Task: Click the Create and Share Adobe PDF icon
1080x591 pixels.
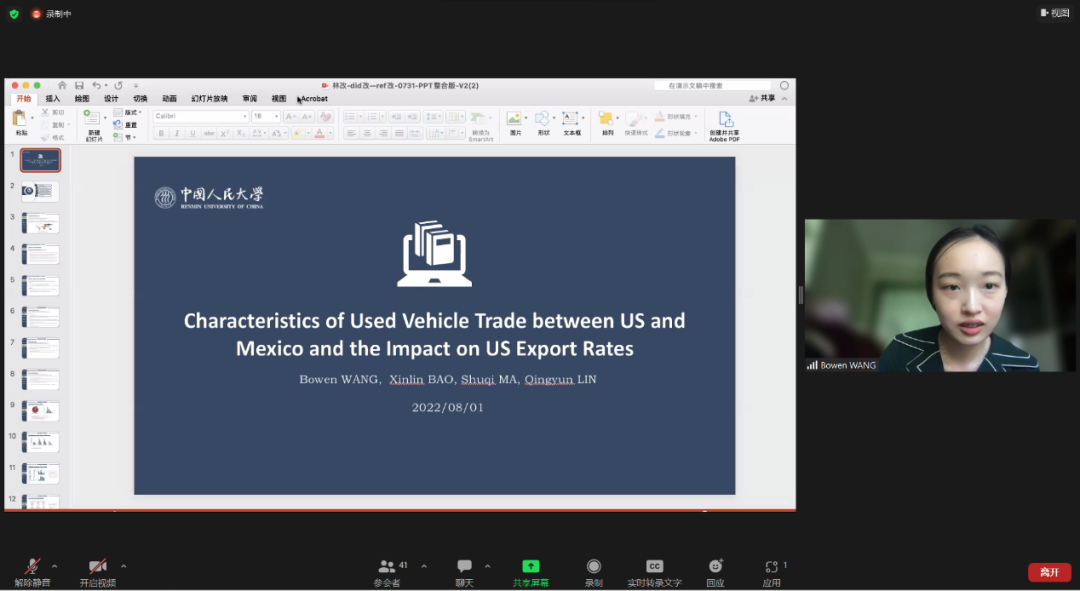Action: tap(725, 120)
